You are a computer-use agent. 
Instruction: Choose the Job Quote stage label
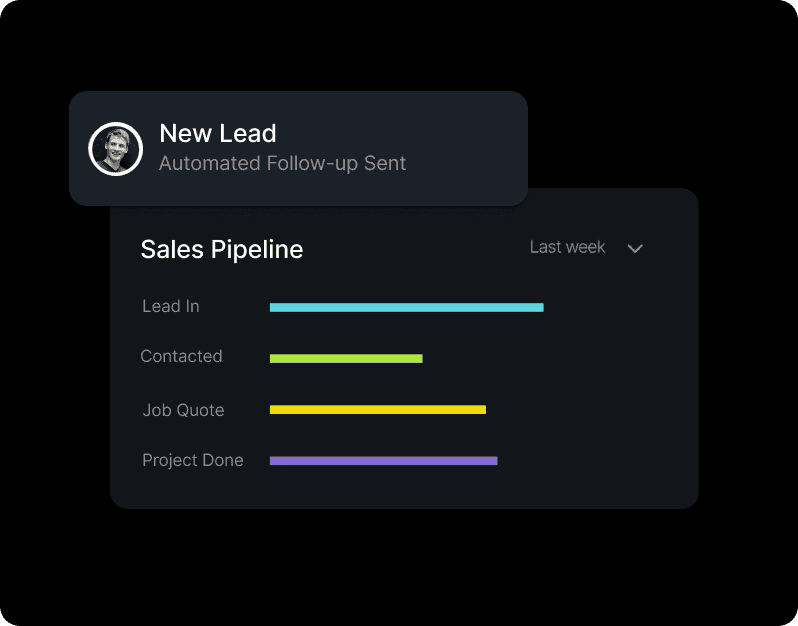(183, 410)
